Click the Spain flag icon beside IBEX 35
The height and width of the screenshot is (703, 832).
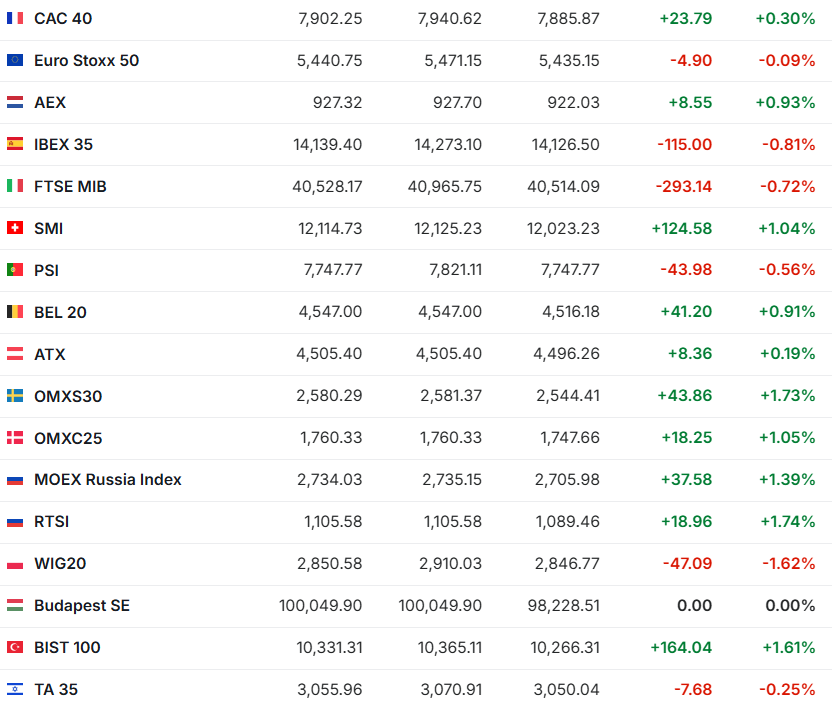[x=15, y=144]
